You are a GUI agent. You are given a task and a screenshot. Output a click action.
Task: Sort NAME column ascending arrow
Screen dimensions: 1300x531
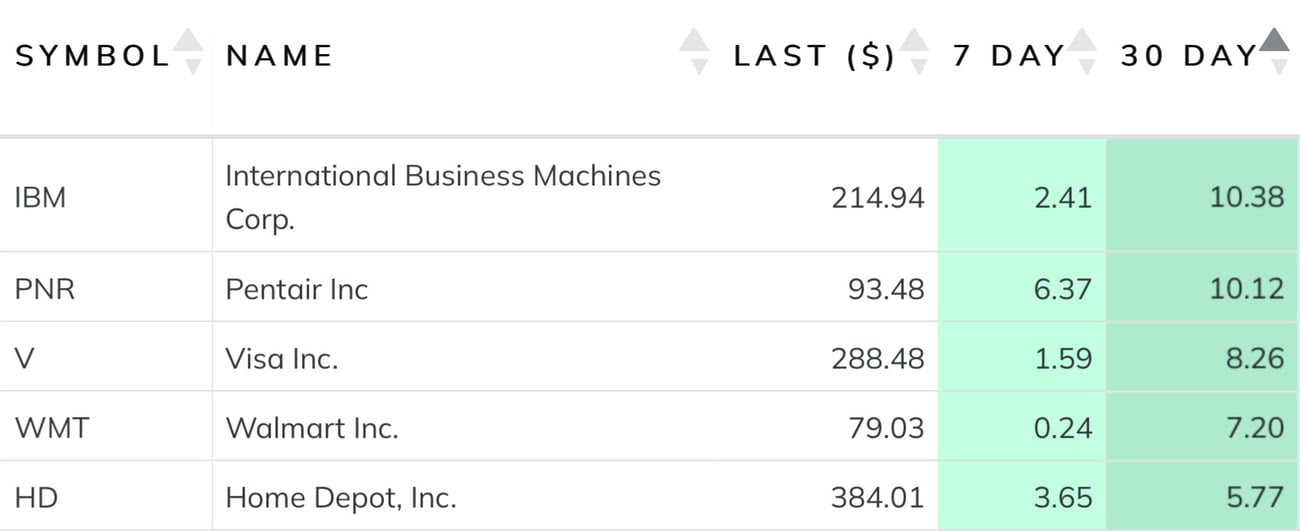[x=694, y=39]
